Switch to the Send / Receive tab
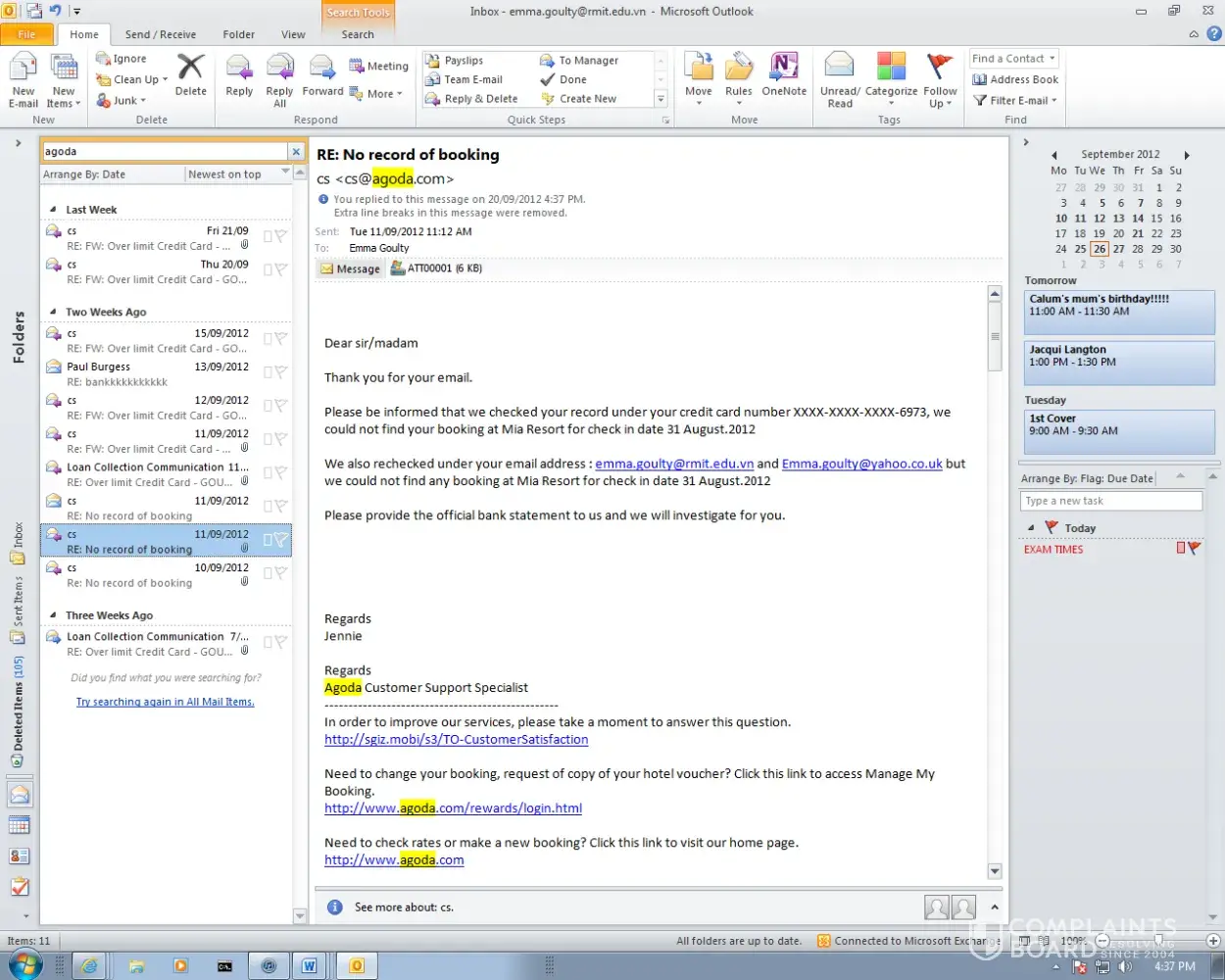 tap(160, 34)
